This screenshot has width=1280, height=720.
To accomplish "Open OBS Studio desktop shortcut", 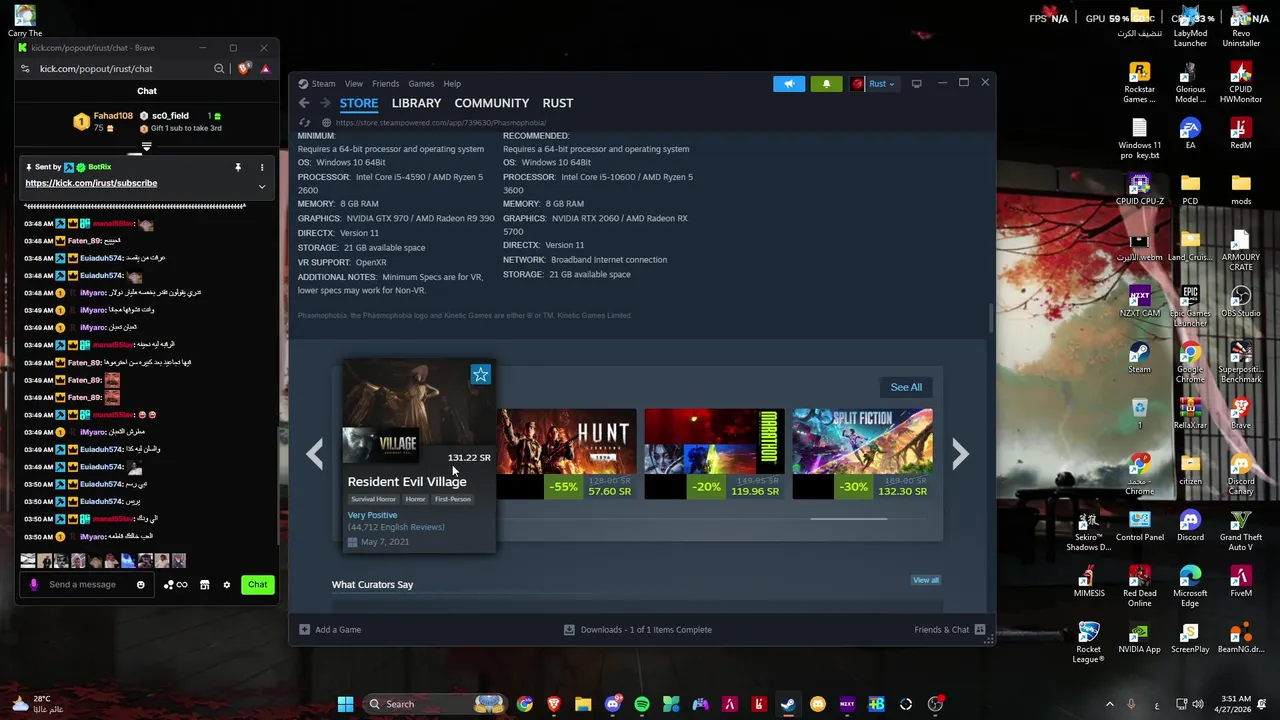I will coord(1241,303).
